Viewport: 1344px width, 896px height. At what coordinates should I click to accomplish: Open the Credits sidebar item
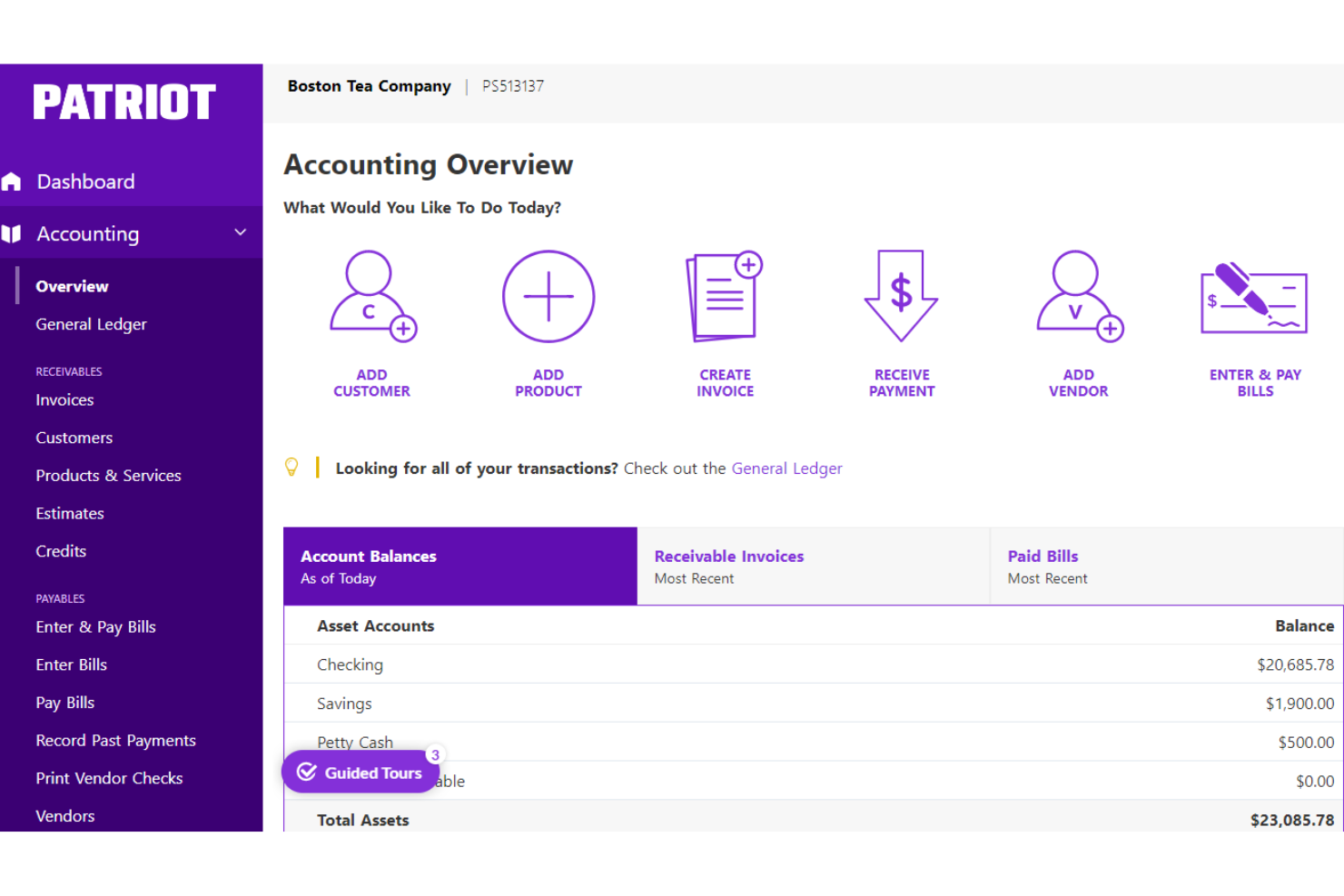pyautogui.click(x=61, y=551)
